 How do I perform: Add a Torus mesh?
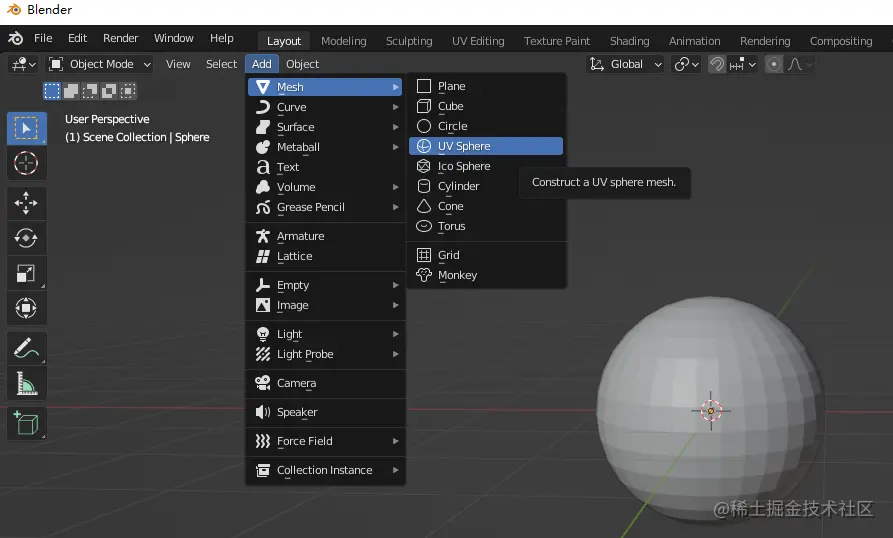click(x=486, y=227)
